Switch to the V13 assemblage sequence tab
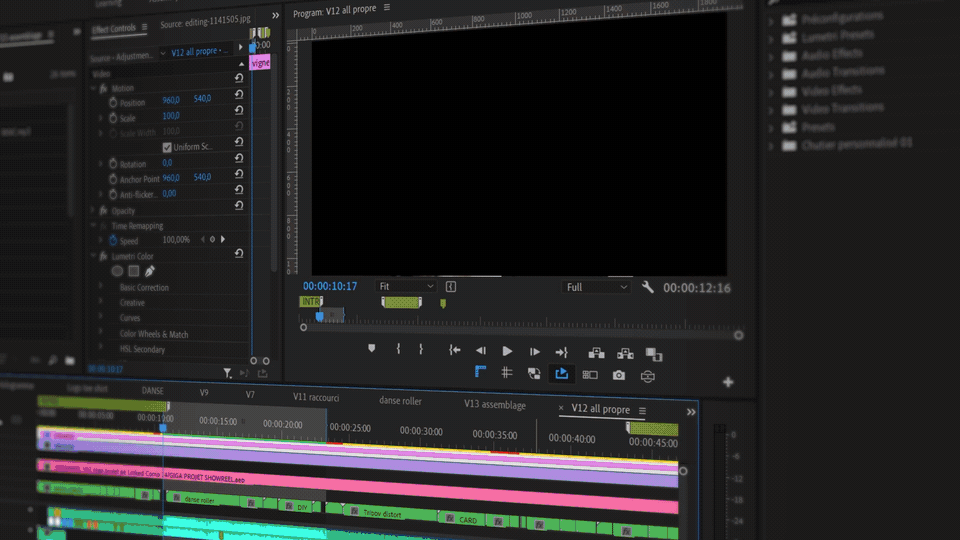 tap(495, 405)
